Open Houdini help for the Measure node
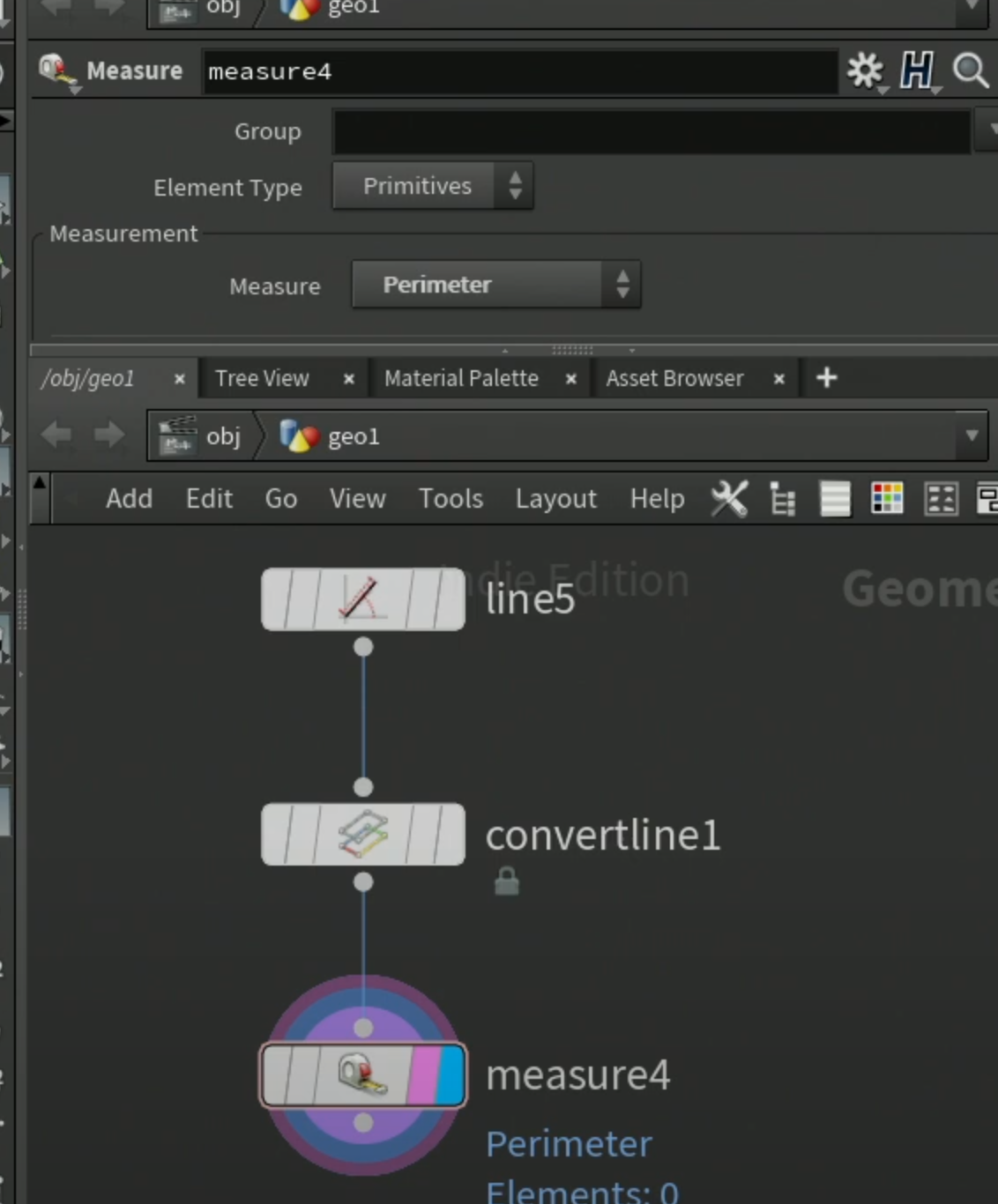Image resolution: width=998 pixels, height=1204 pixels. point(917,71)
